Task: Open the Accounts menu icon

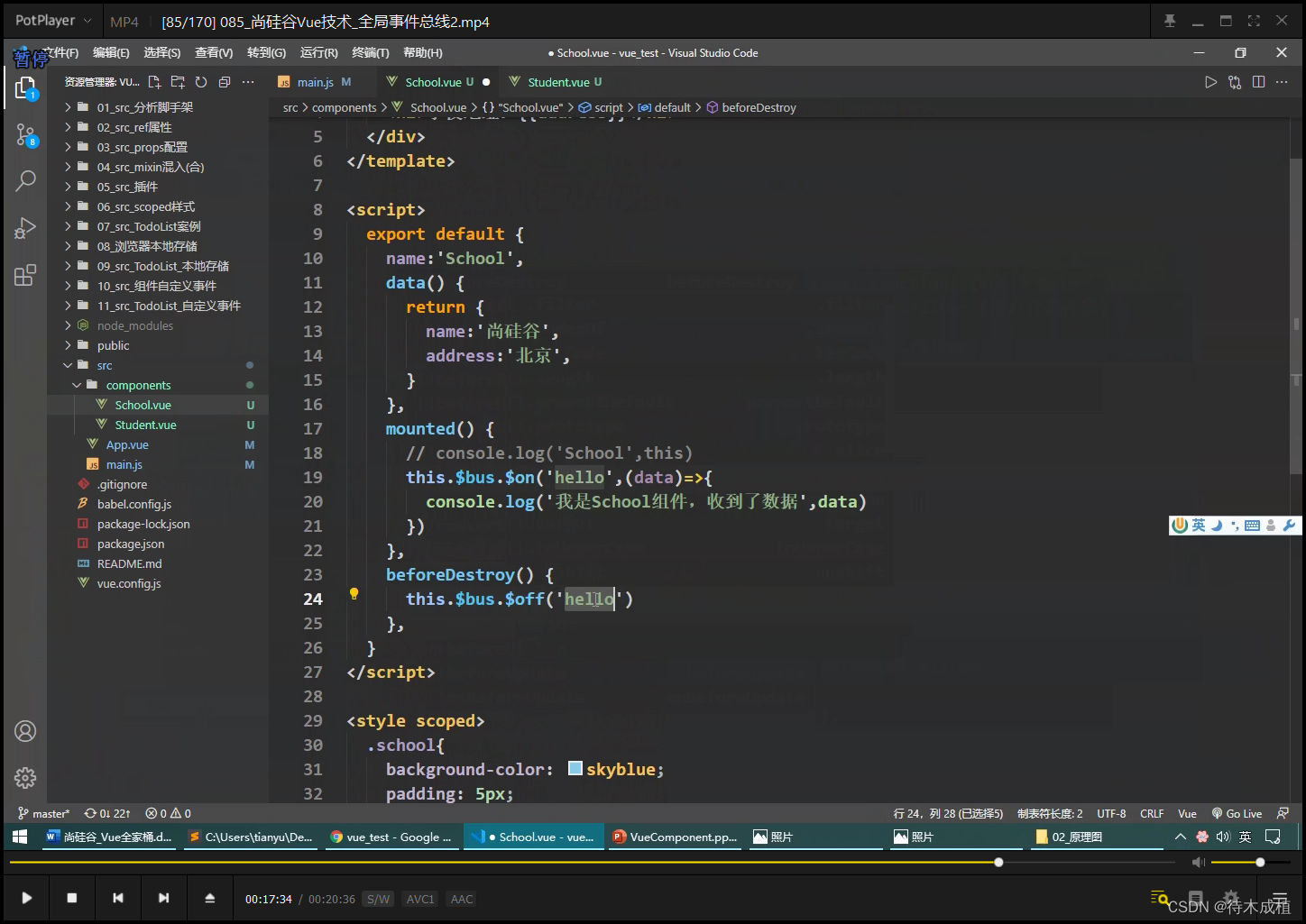Action: 25,731
